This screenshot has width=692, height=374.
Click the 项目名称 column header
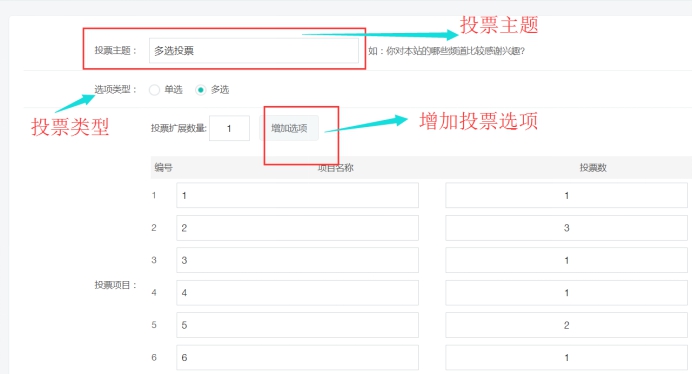pyautogui.click(x=335, y=168)
